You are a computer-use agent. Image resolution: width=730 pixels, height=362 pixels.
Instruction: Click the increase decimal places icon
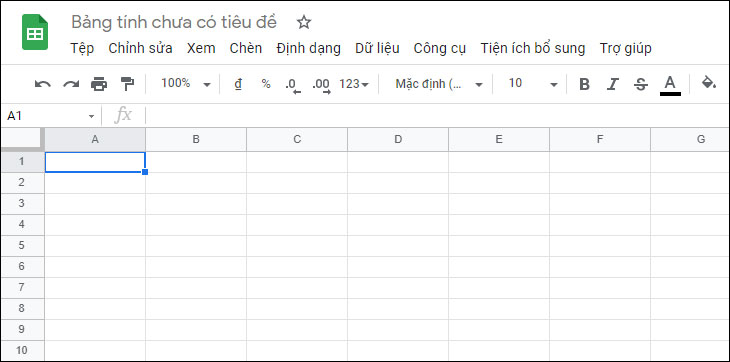pyautogui.click(x=321, y=85)
